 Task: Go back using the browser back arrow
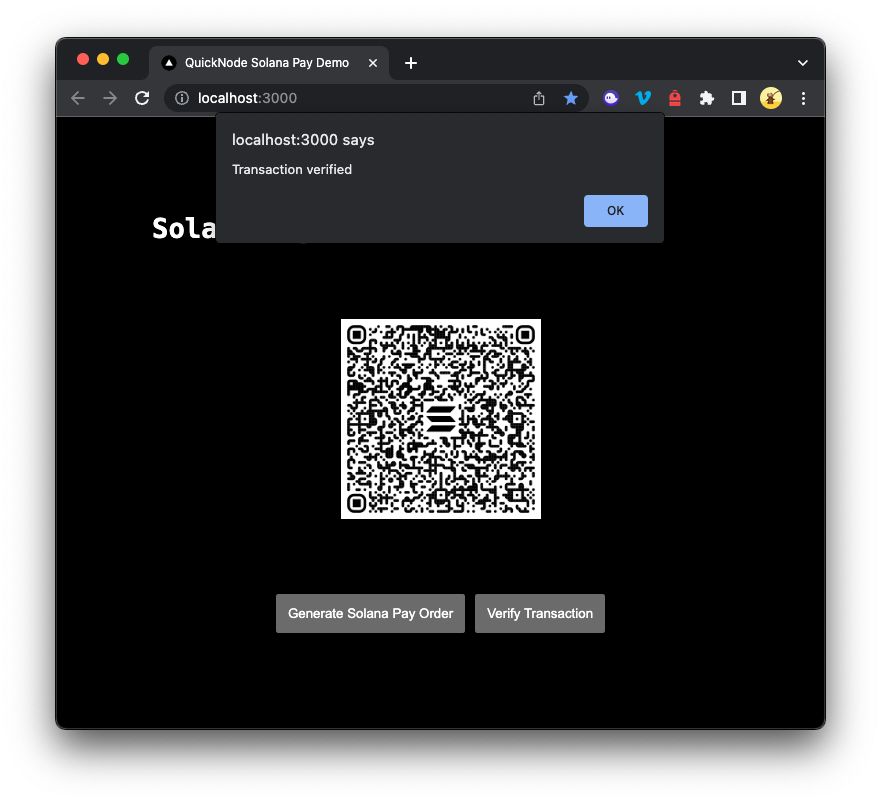(78, 98)
